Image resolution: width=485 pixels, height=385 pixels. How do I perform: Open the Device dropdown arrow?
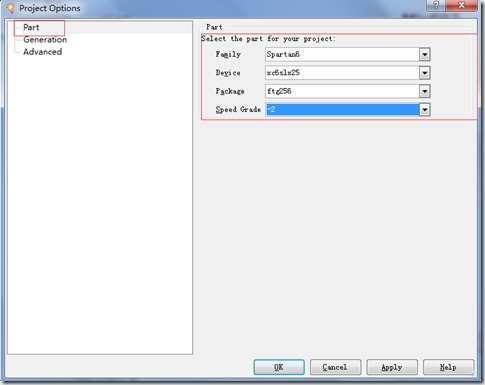[424, 73]
